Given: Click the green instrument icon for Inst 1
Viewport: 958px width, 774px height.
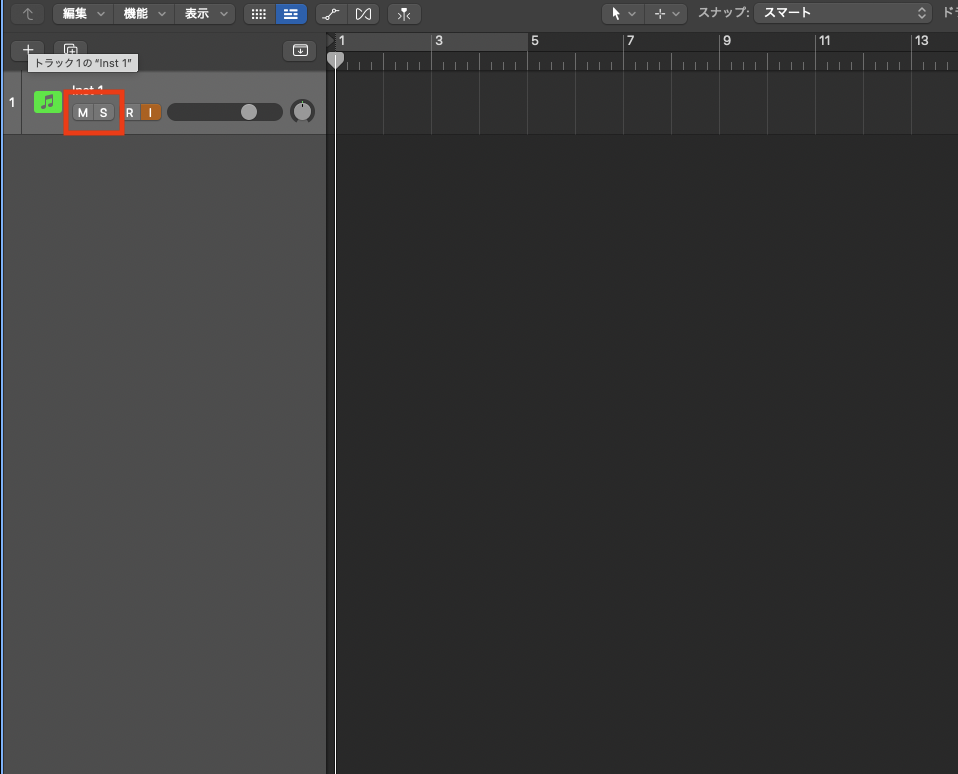Looking at the screenshot, I should [x=47, y=102].
